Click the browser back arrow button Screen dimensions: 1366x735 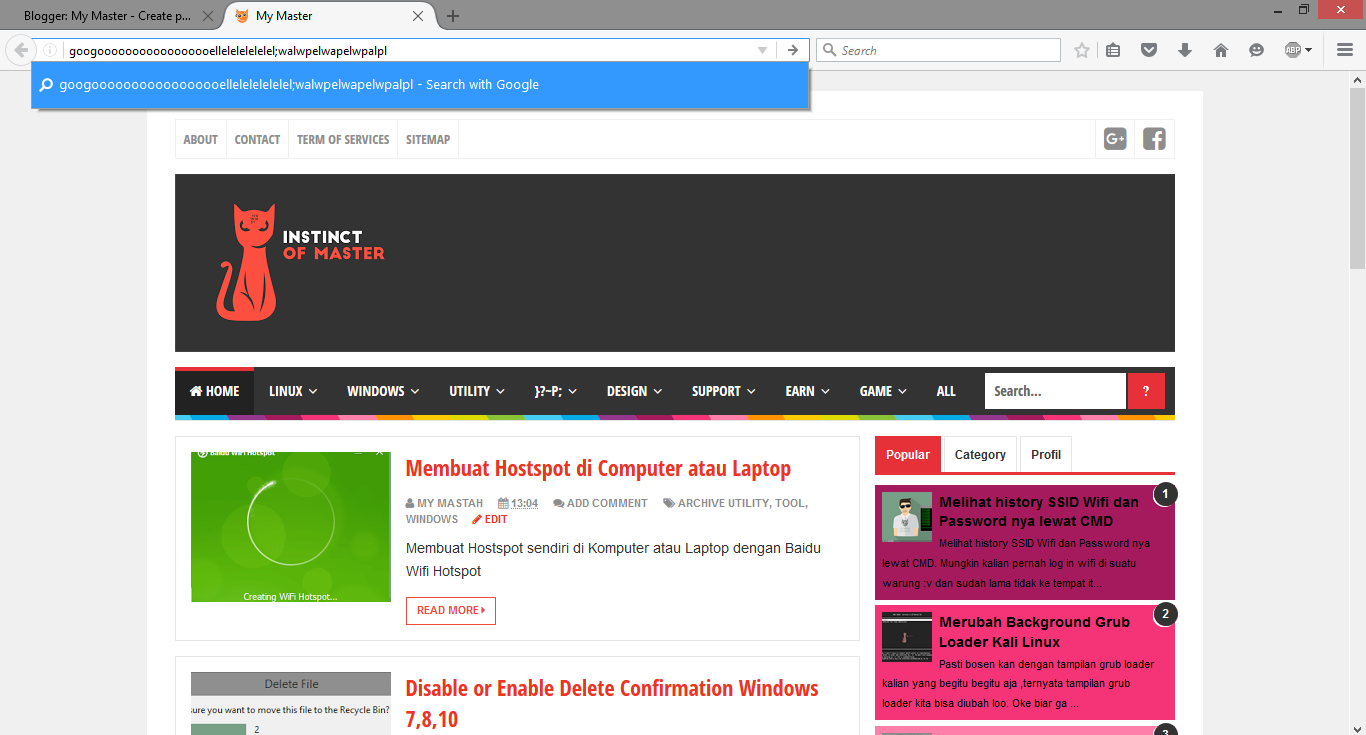pos(20,50)
